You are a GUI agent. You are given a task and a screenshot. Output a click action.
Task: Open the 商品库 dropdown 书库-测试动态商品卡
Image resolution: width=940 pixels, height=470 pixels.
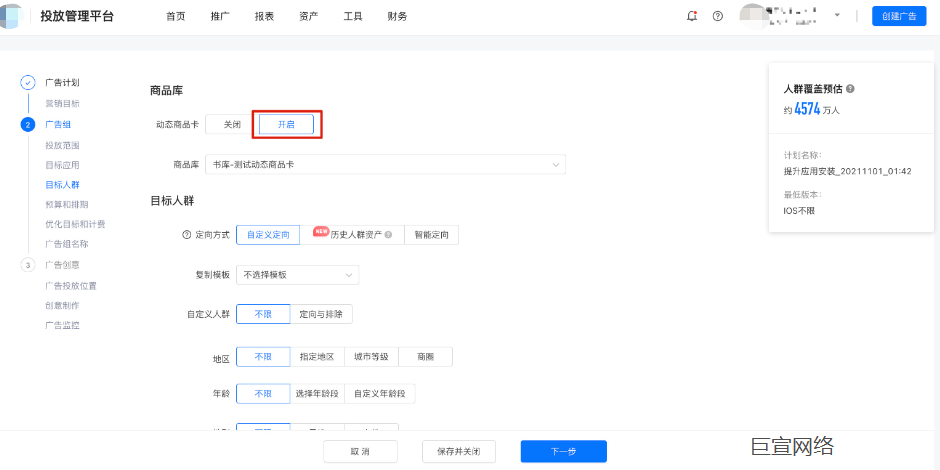coord(385,164)
